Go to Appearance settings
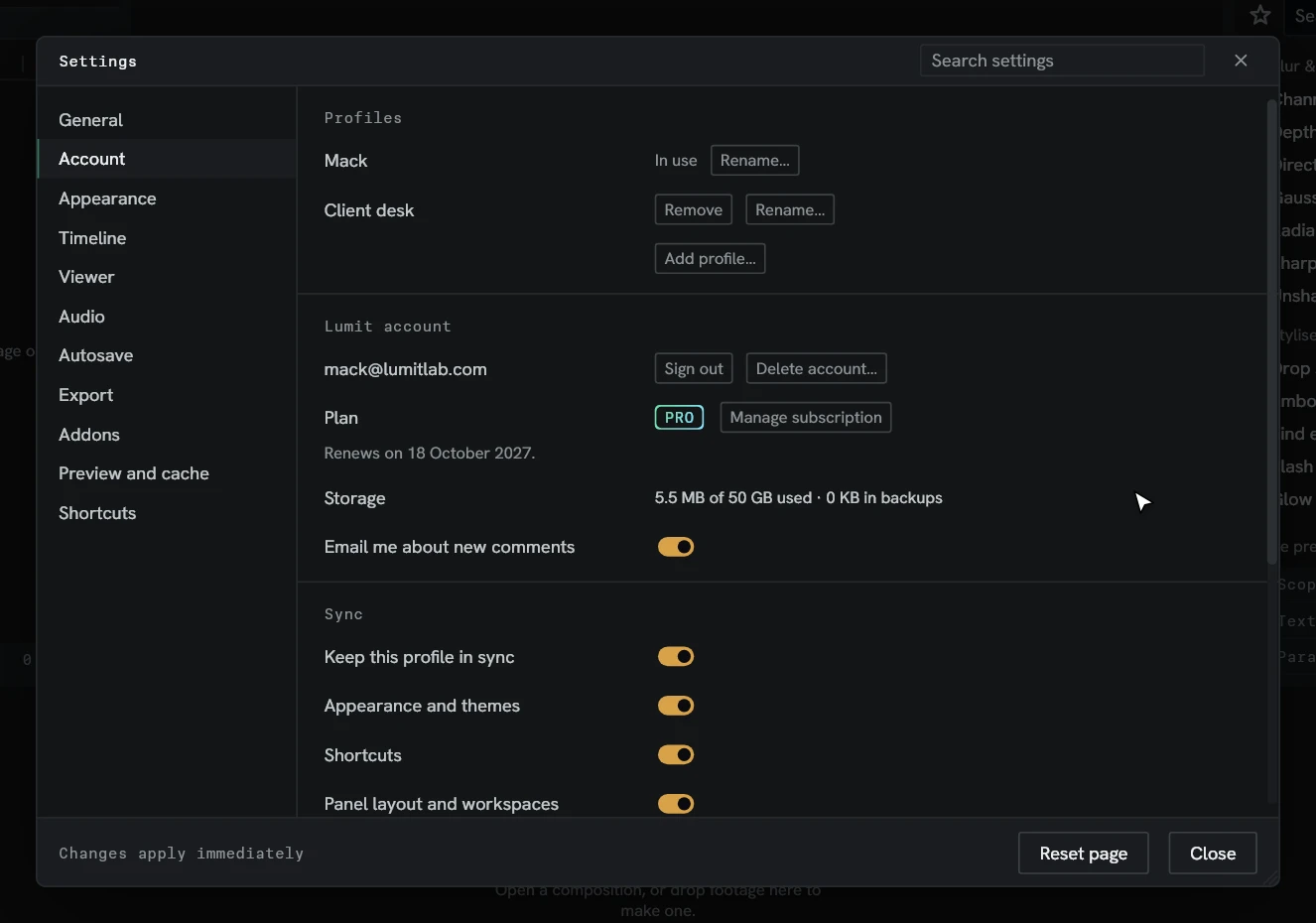The image size is (1316, 923). pyautogui.click(x=167, y=198)
